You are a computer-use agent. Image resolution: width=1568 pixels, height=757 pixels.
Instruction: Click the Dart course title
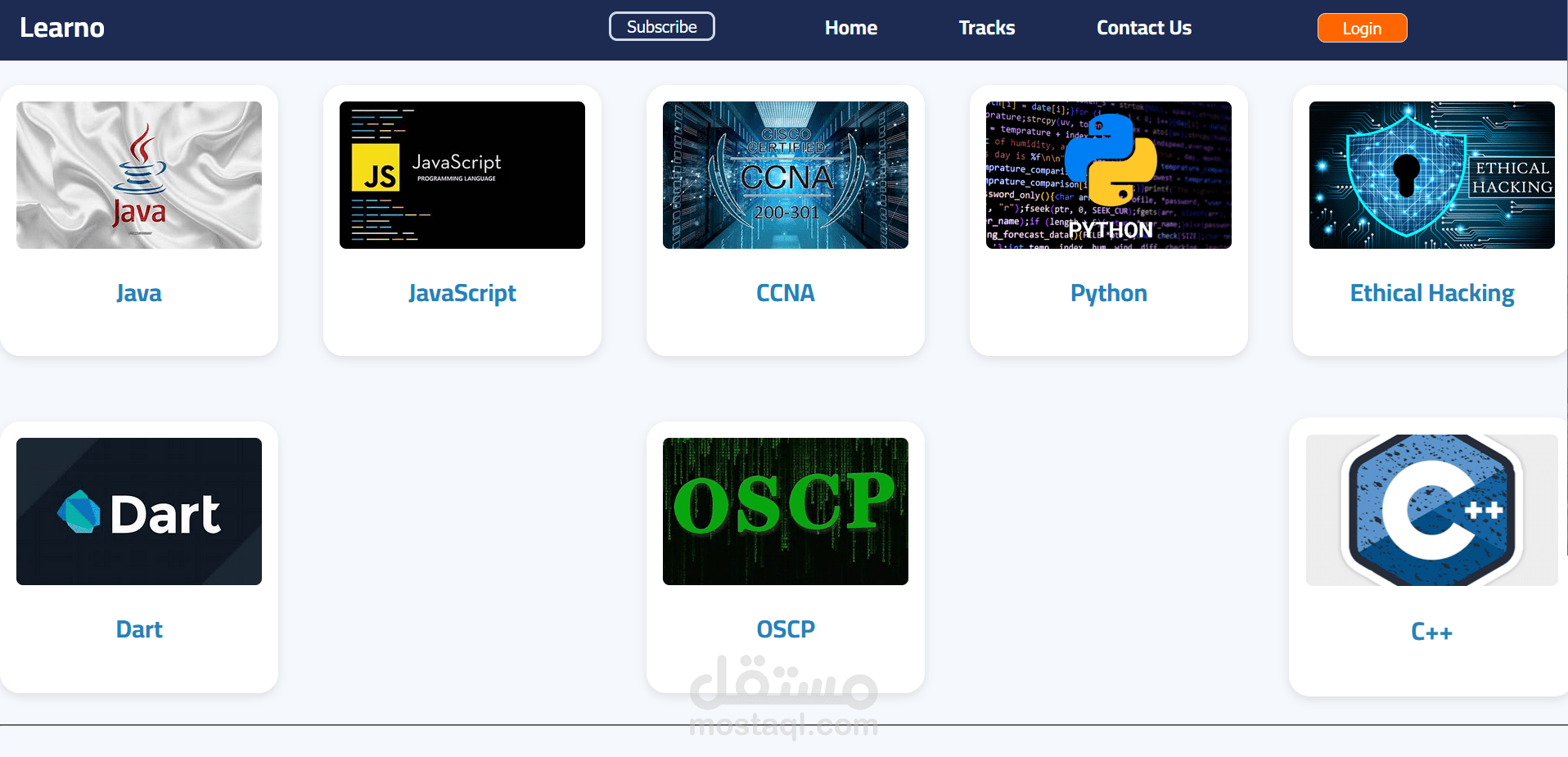coord(139,629)
